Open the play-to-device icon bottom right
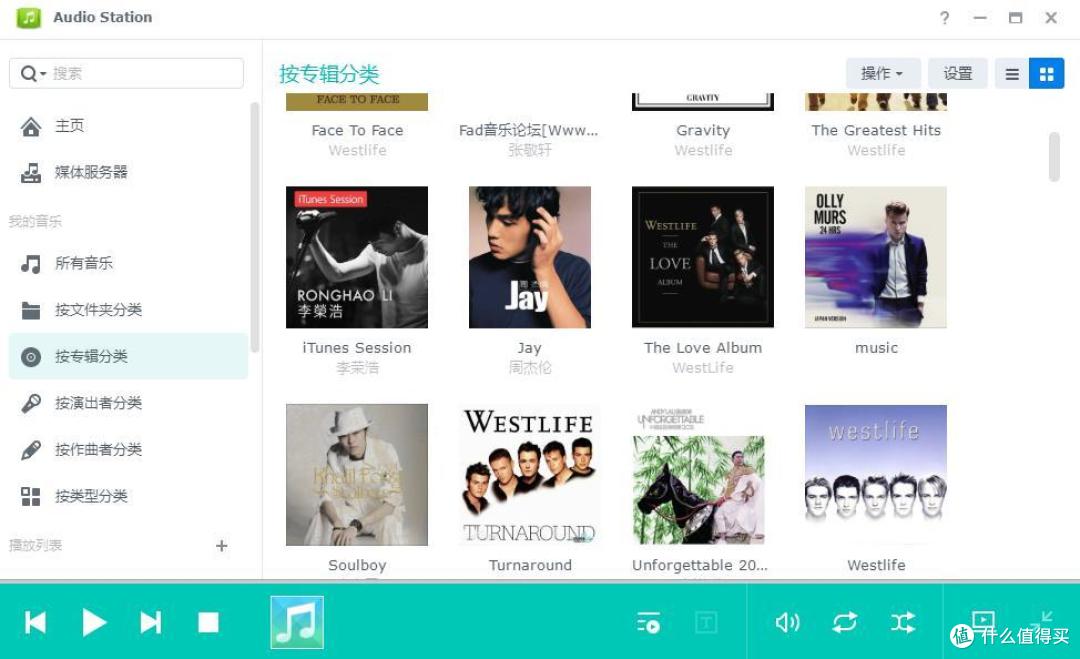The image size is (1080, 659). pos(984,619)
